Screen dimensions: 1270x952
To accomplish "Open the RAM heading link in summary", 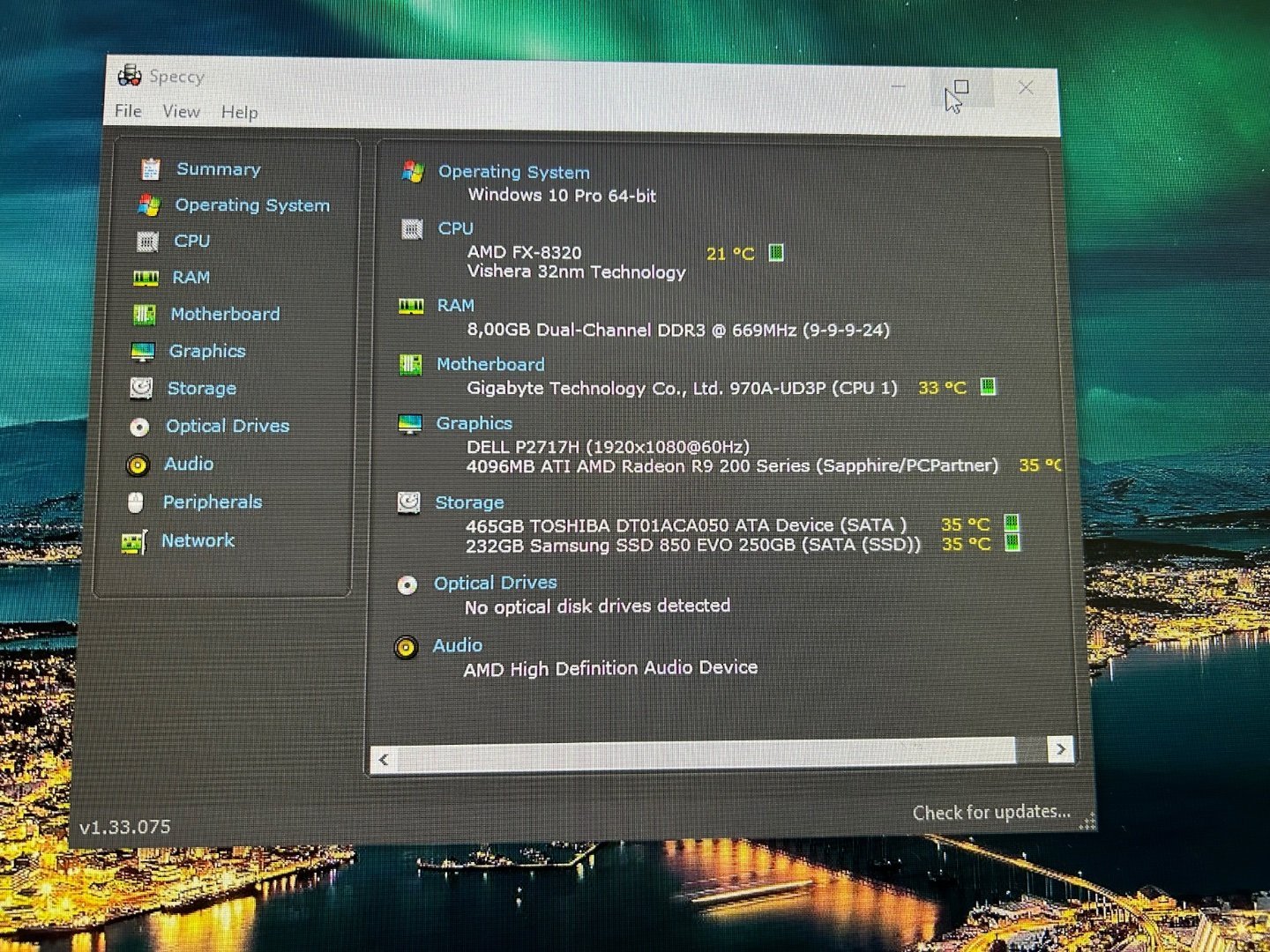I will coord(455,305).
